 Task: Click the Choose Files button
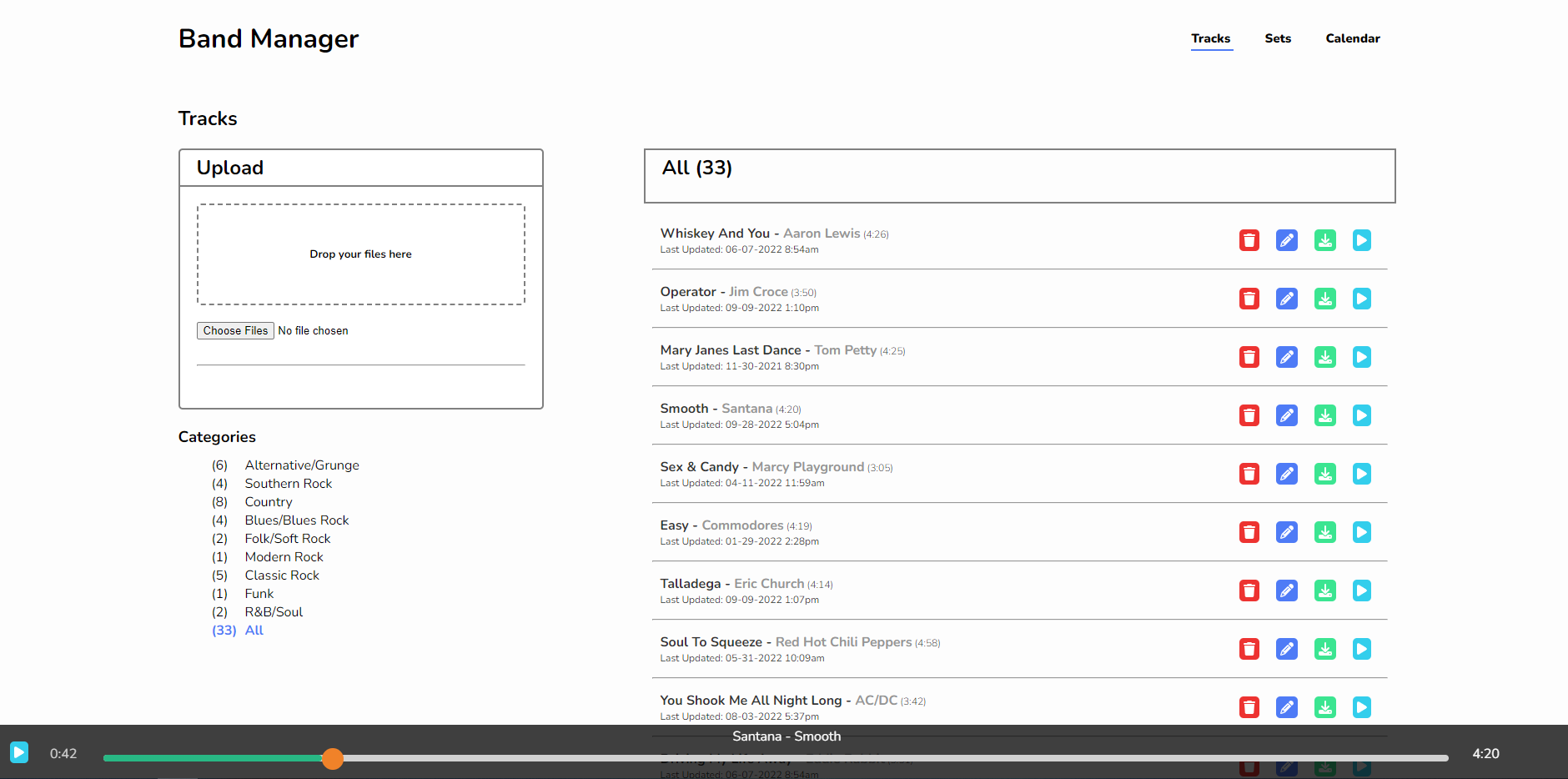(x=235, y=330)
